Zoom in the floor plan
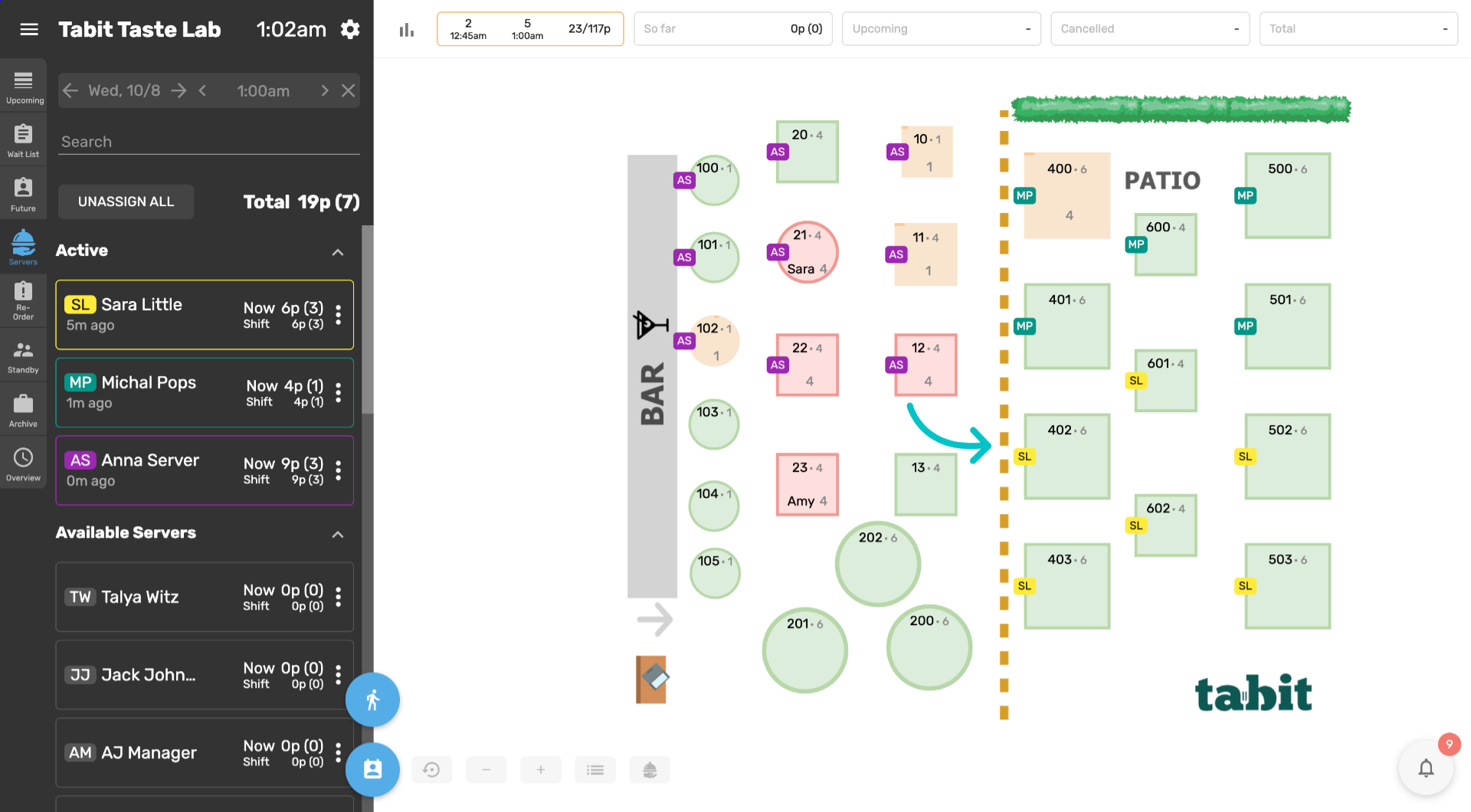The image size is (1471, 812). pos(541,770)
